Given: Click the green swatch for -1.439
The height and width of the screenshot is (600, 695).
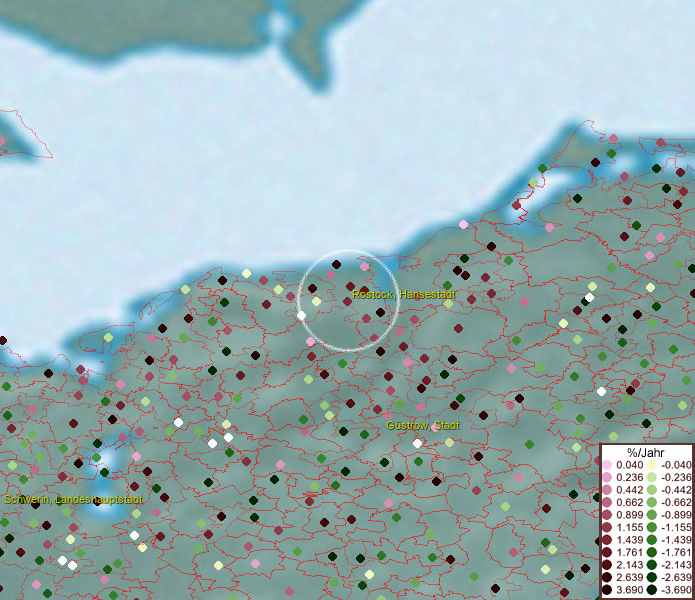Looking at the screenshot, I should click(x=652, y=540).
